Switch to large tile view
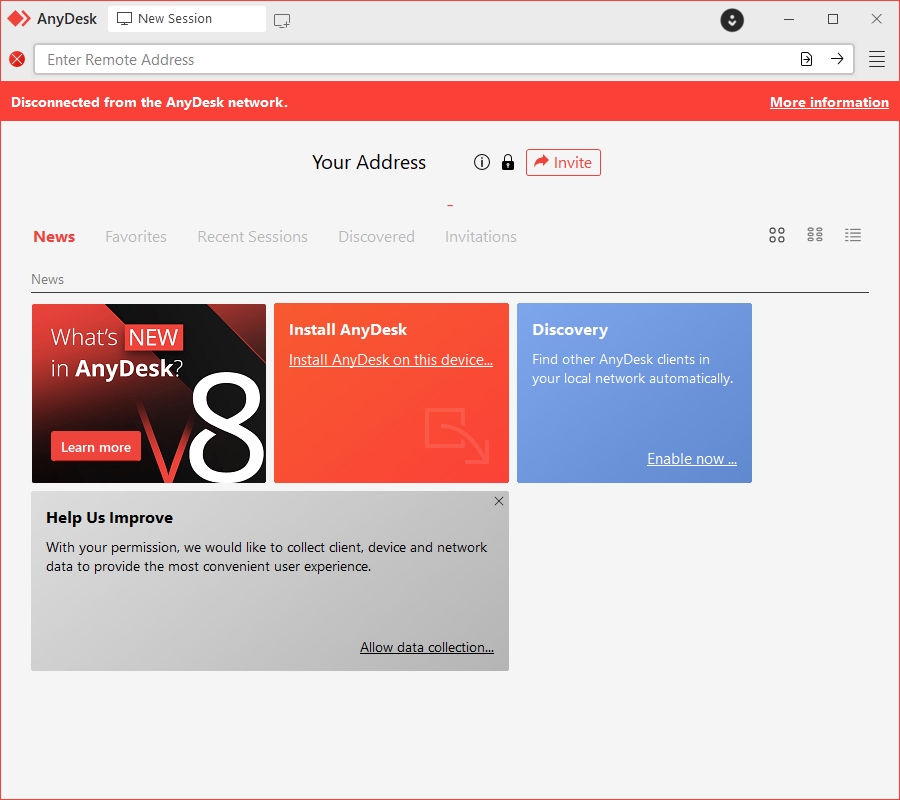Image resolution: width=900 pixels, height=800 pixels. tap(777, 235)
